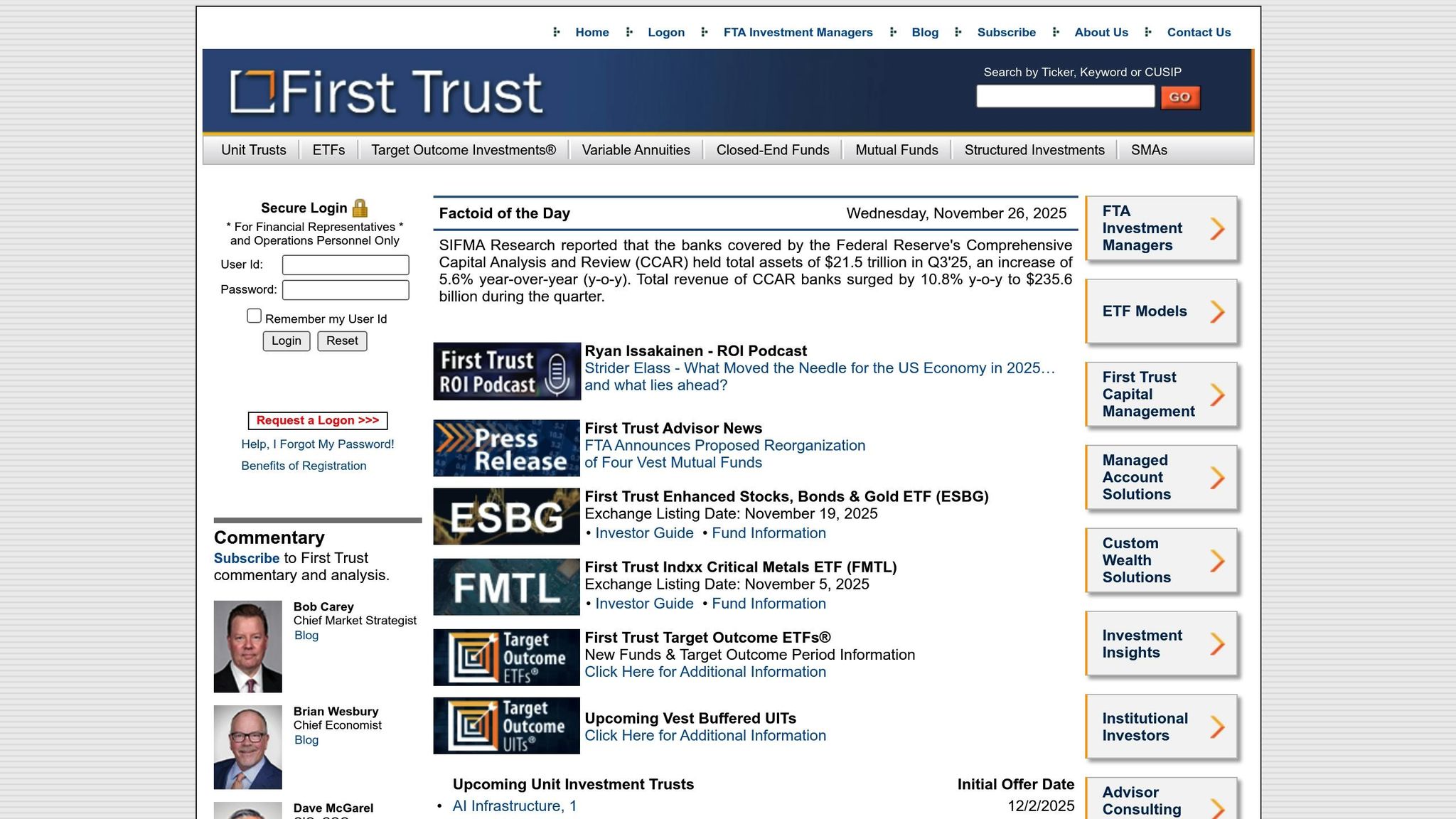
Task: Select the ESBG fund icon
Action: (x=506, y=516)
